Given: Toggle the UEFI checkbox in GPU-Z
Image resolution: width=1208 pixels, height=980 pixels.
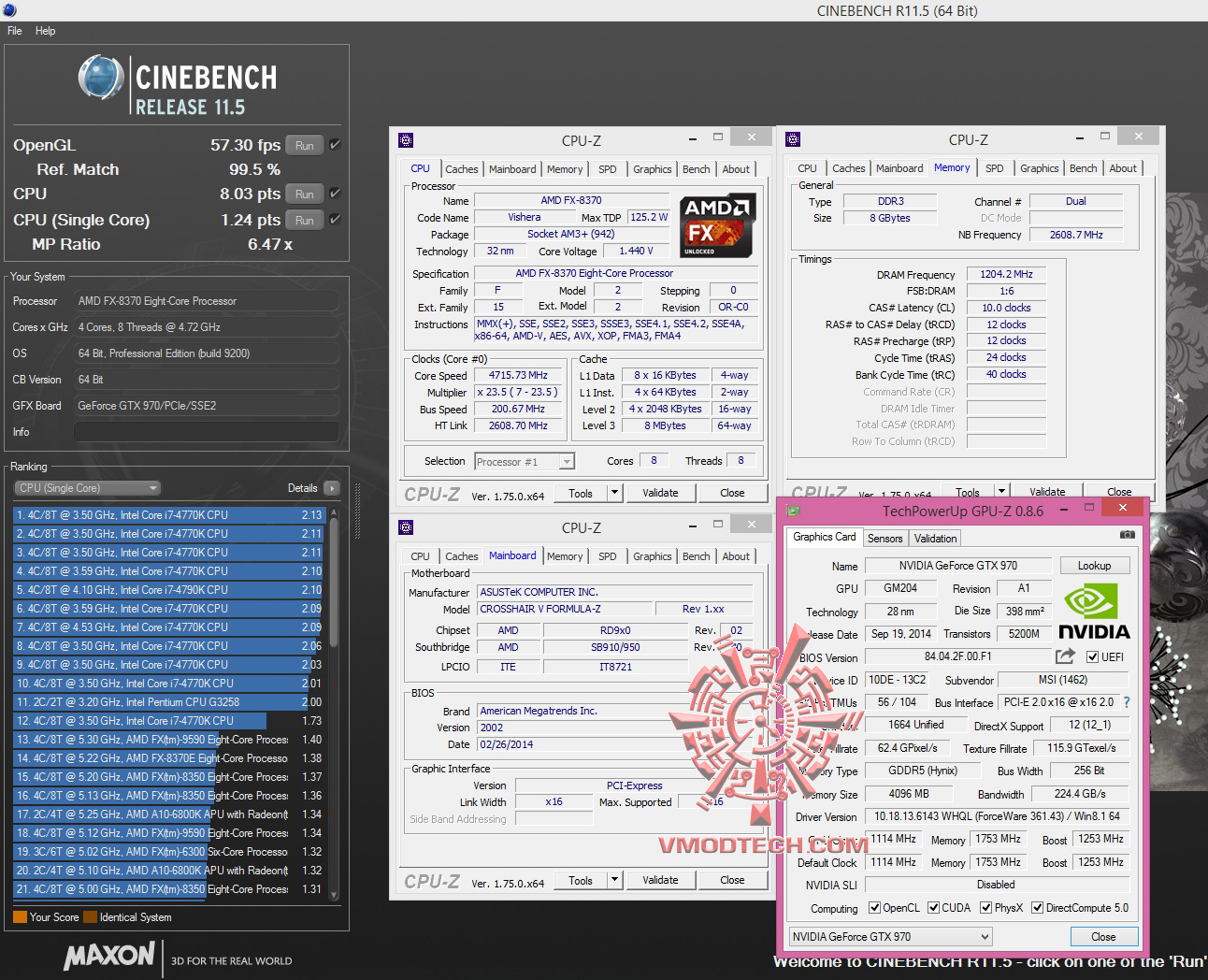Looking at the screenshot, I should click(x=1092, y=656).
